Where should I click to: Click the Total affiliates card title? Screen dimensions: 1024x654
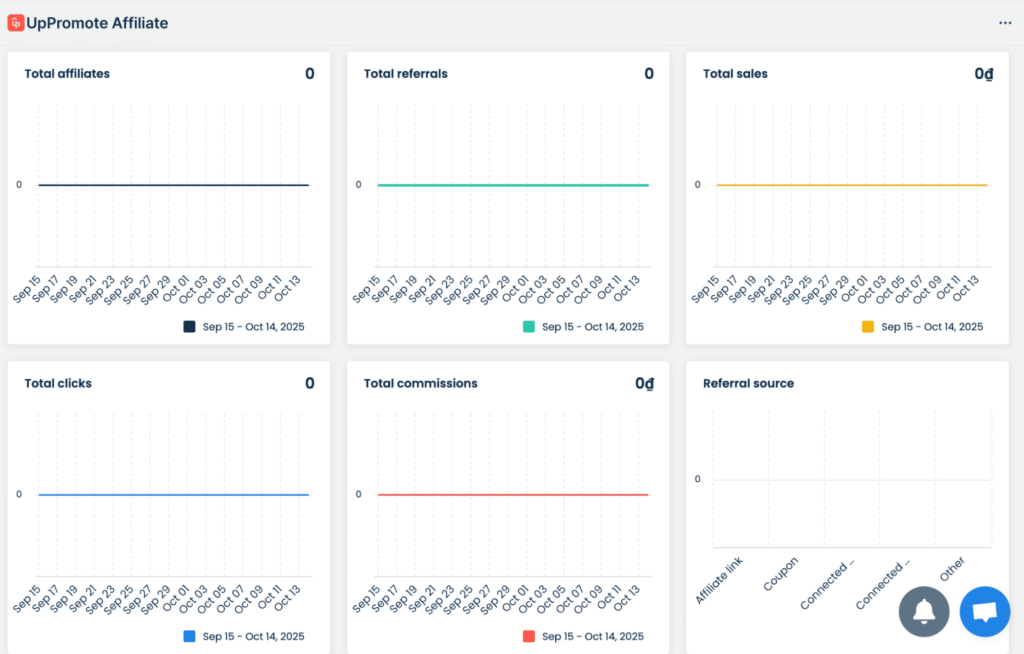click(x=67, y=74)
